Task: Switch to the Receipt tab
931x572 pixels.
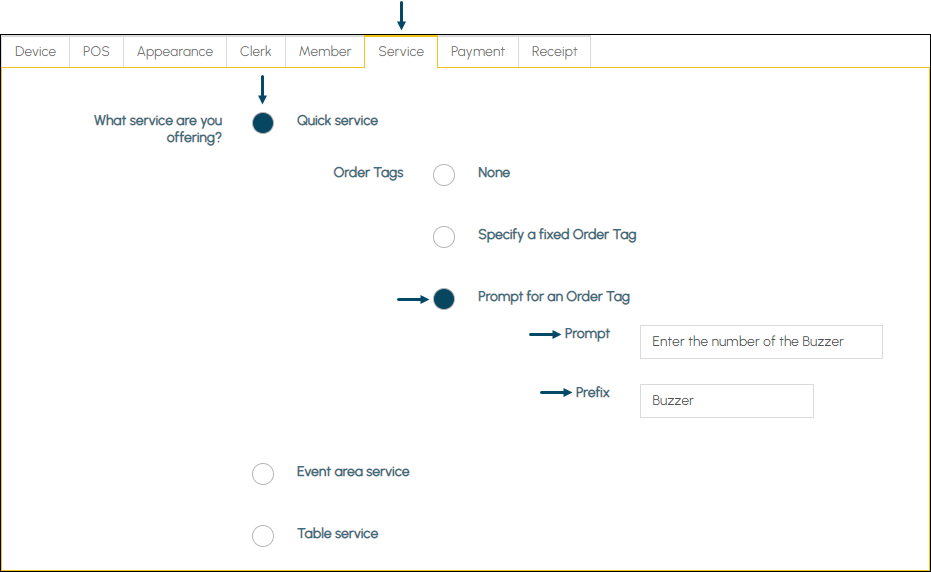Action: tap(554, 52)
